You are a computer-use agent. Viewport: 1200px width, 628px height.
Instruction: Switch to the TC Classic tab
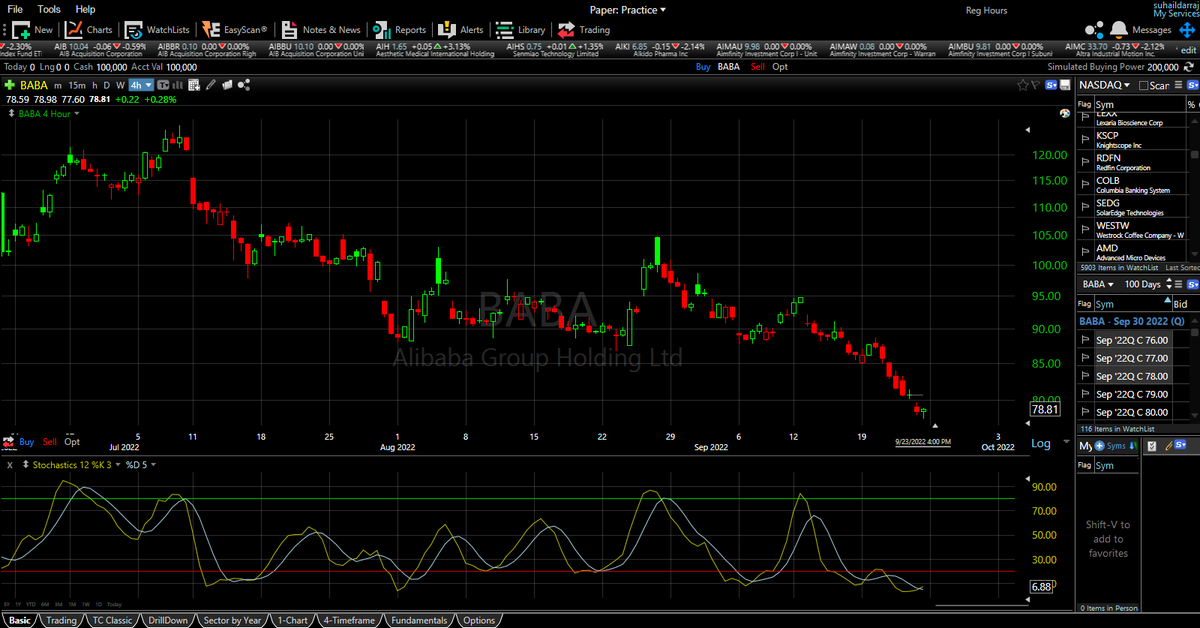[x=112, y=620]
